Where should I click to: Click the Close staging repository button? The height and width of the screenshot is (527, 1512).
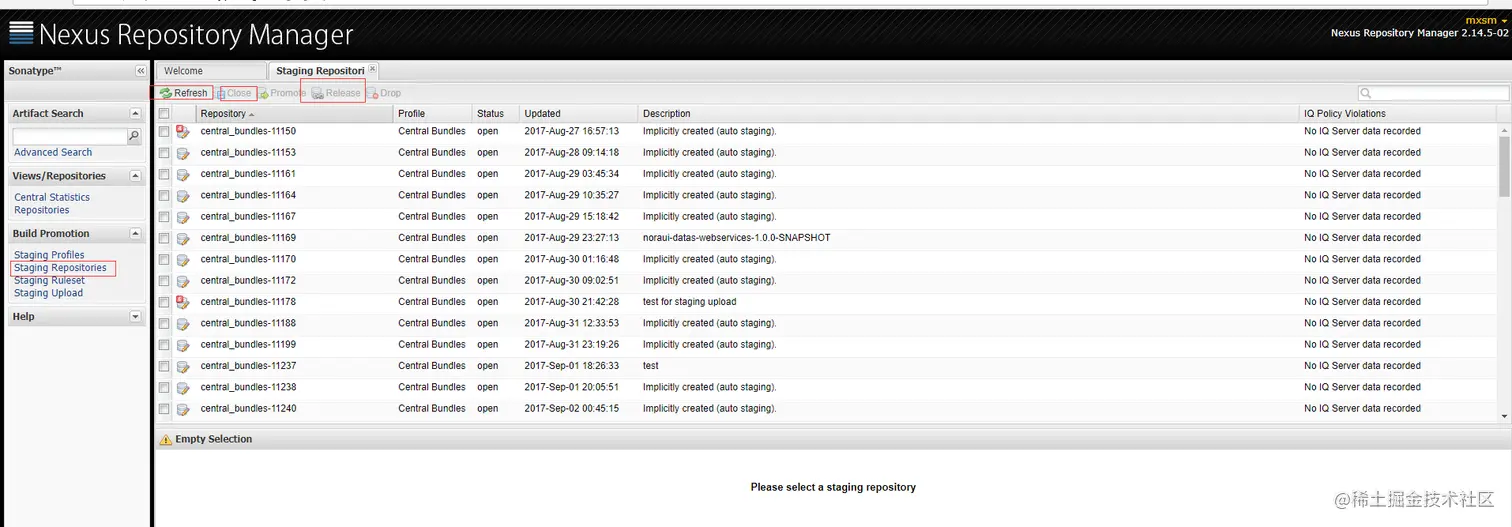click(235, 93)
